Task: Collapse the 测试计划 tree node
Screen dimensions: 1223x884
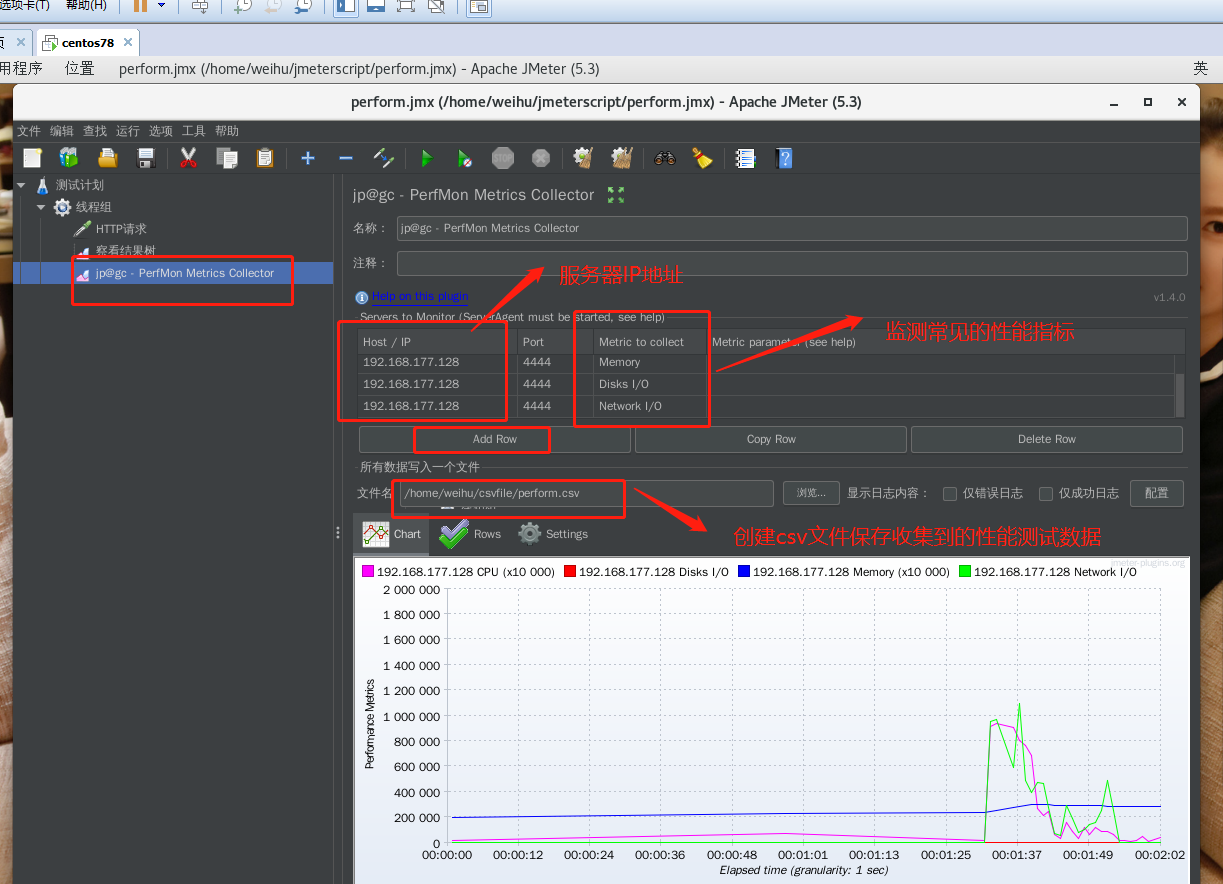Action: (21, 185)
